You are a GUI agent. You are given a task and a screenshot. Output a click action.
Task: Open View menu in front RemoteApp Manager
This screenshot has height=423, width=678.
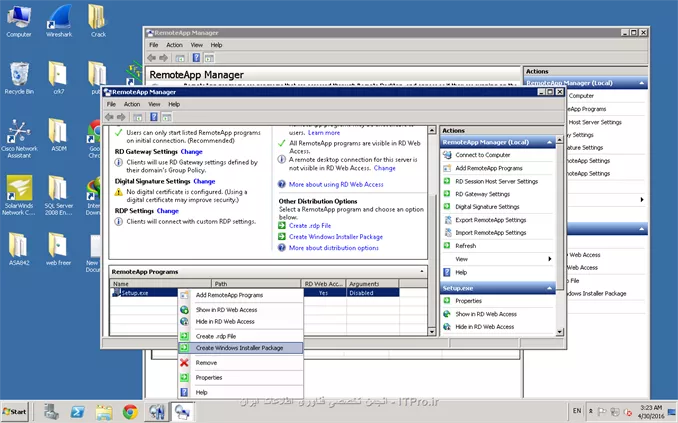pyautogui.click(x=154, y=104)
